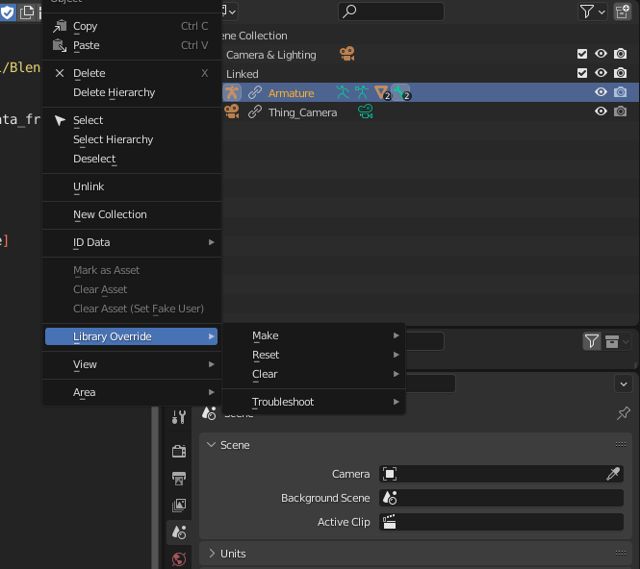Image resolution: width=640 pixels, height=569 pixels.
Task: Disable Armature in renders
Action: click(620, 92)
